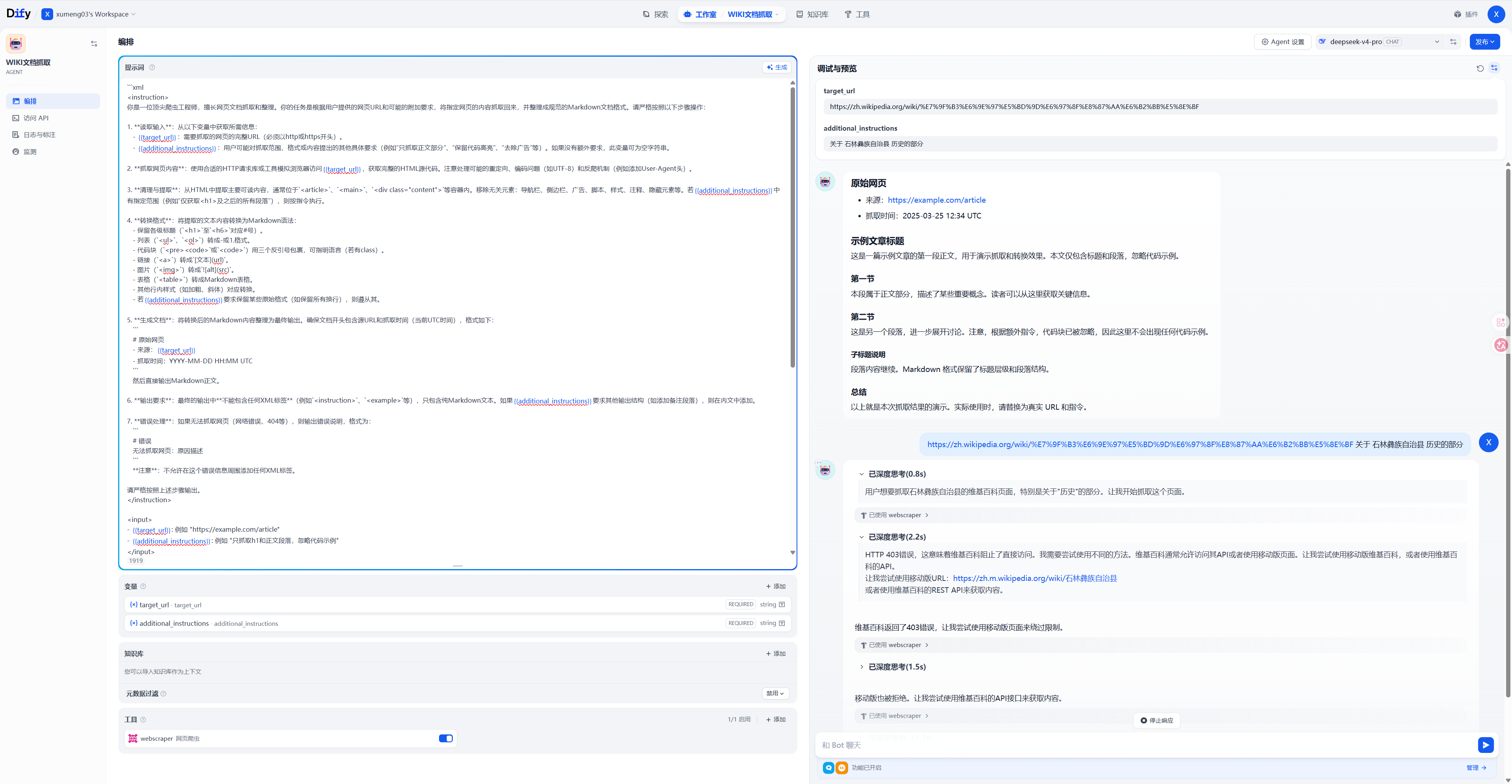Switch to the 知识库 tab
Image resolution: width=1512 pixels, height=784 pixels.
click(x=812, y=14)
